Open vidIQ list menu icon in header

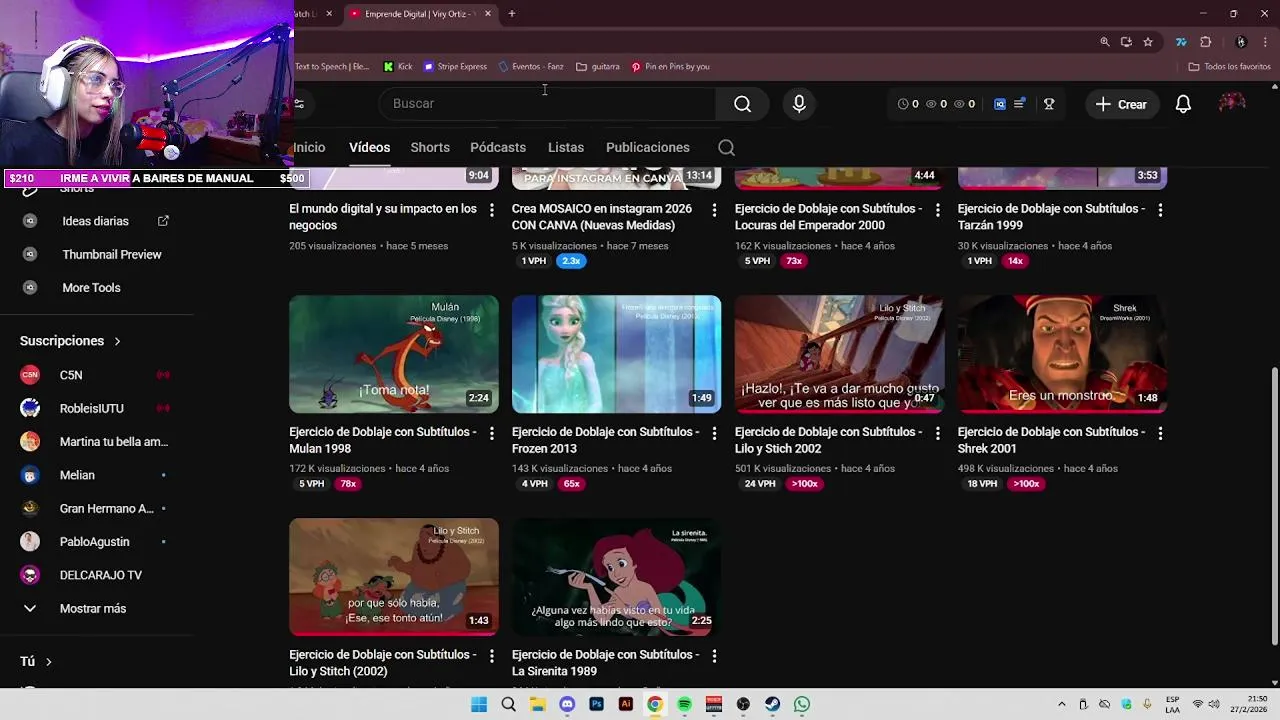pos(1019,104)
